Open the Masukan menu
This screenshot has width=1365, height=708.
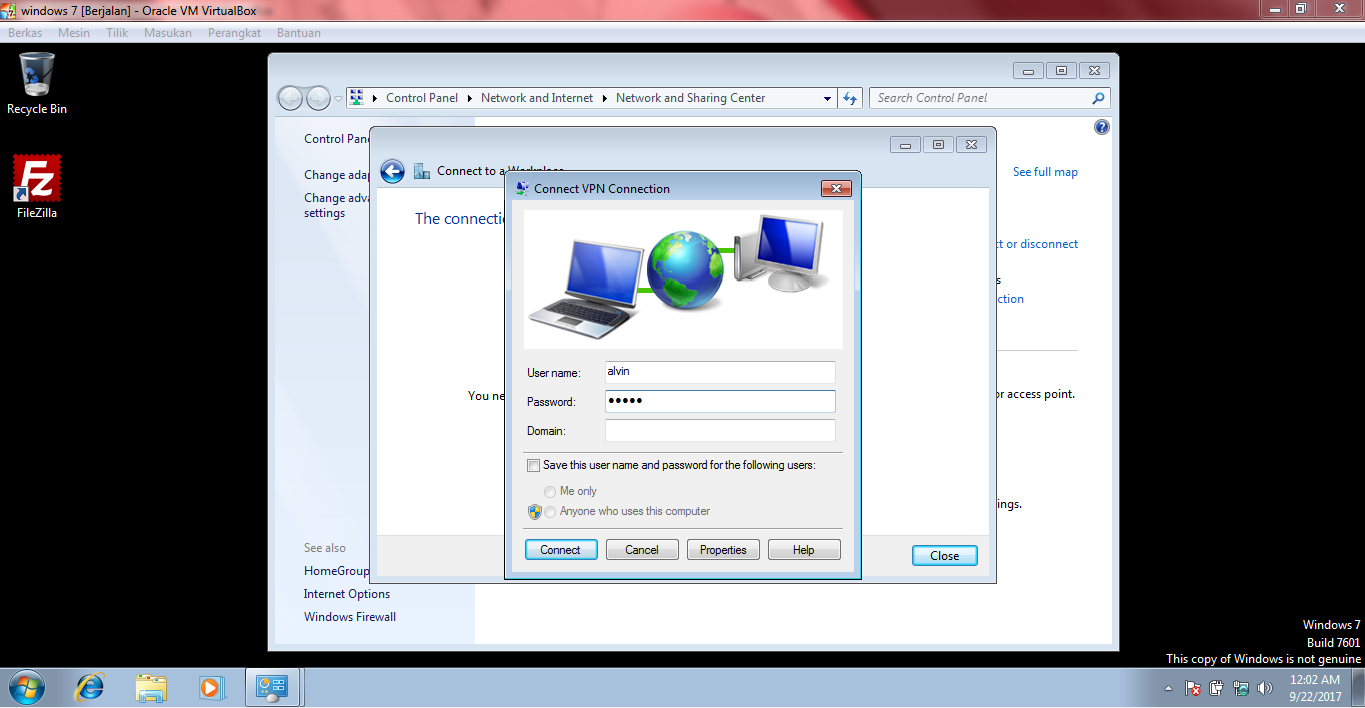167,33
